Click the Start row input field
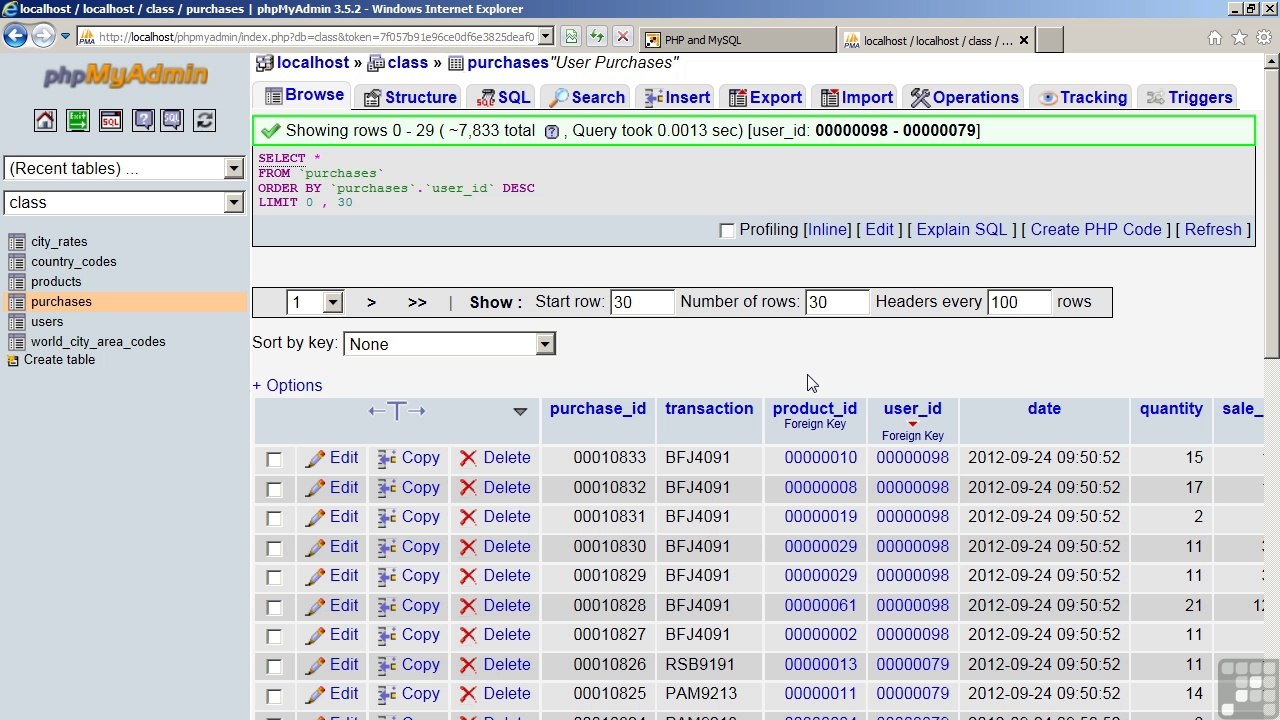The height and width of the screenshot is (720, 1280). pyautogui.click(x=642, y=302)
